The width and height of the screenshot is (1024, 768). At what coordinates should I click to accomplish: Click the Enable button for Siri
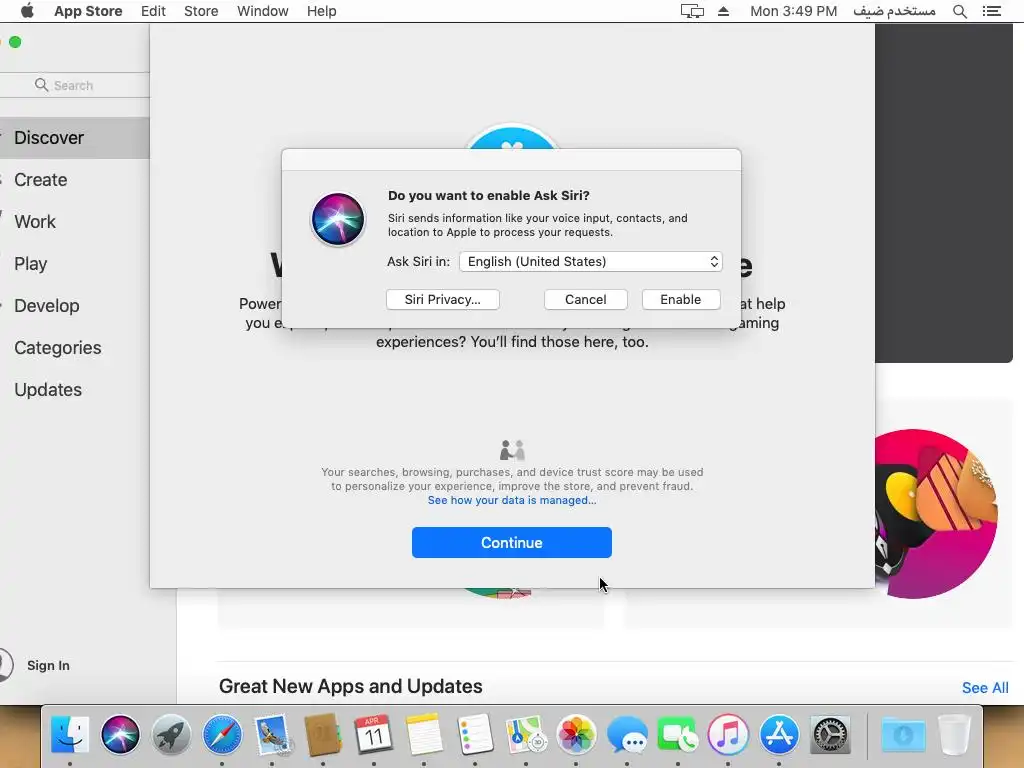680,299
